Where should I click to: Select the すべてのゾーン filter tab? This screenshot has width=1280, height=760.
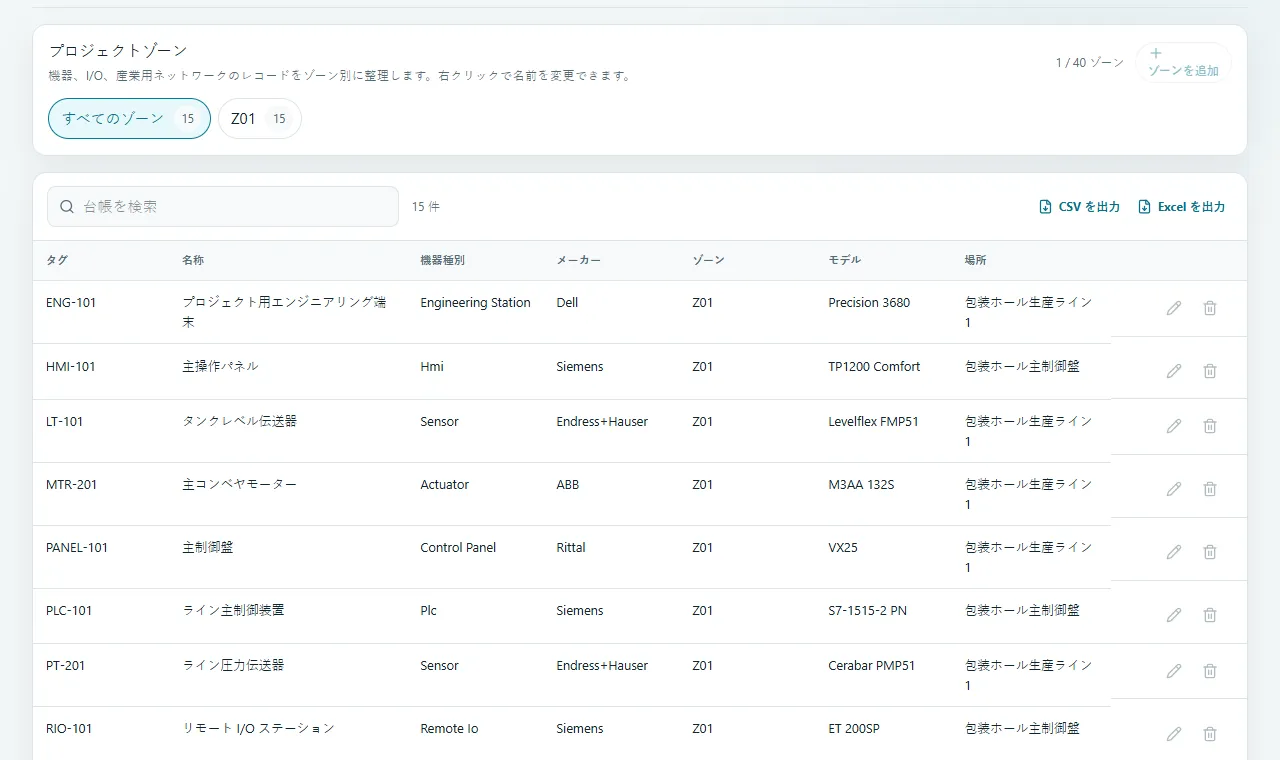pyautogui.click(x=129, y=118)
